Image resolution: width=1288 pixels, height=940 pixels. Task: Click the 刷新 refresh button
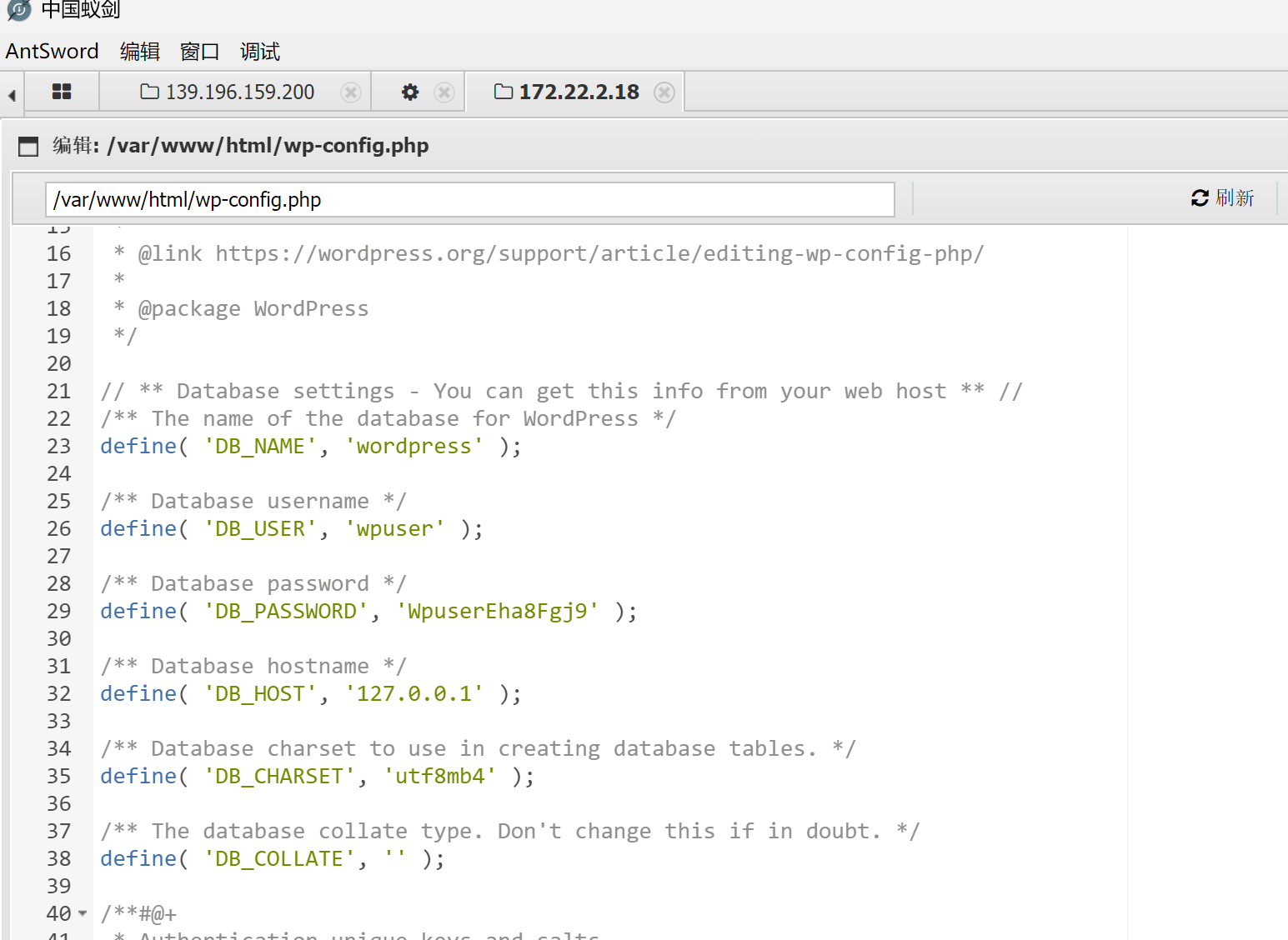click(x=1222, y=198)
